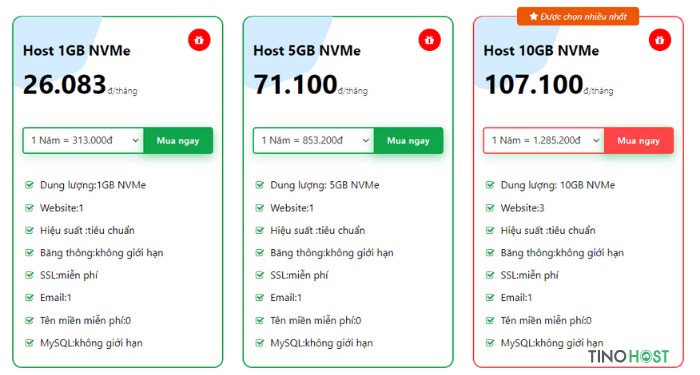
Task: Click the red 'Mua ngay' button for Host 10GB
Action: [x=639, y=141]
